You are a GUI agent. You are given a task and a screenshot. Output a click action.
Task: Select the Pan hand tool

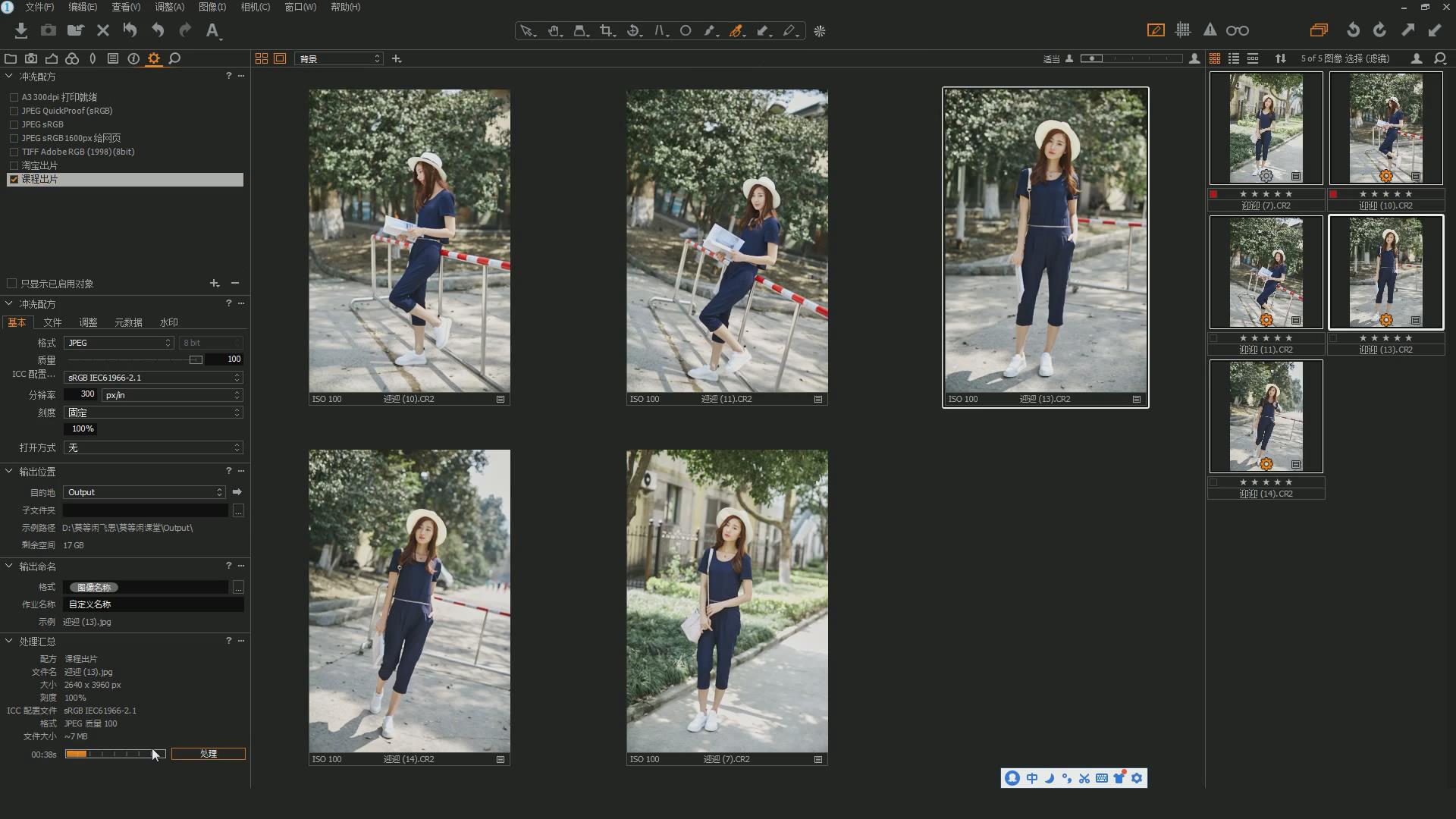pos(554,31)
